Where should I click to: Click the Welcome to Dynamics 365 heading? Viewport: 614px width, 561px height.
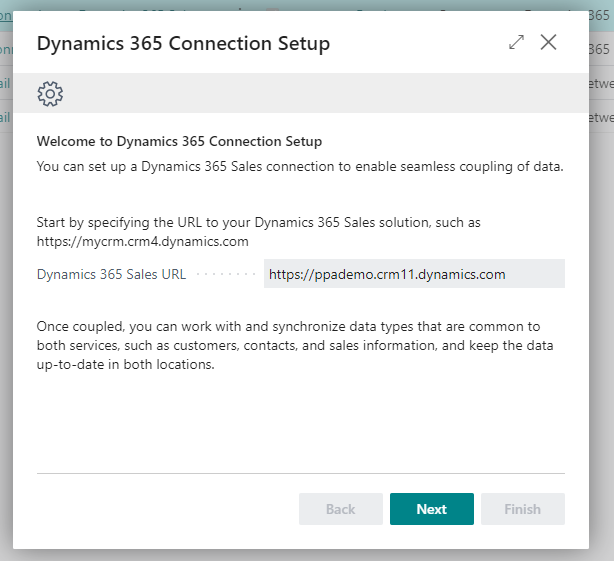(179, 141)
